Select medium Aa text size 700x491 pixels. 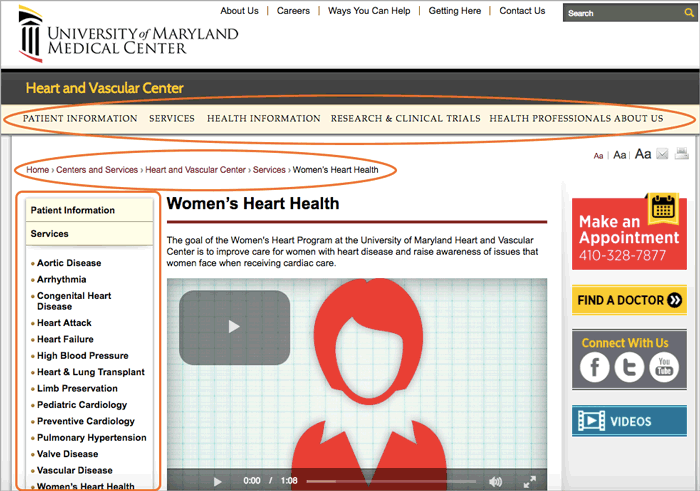[619, 155]
